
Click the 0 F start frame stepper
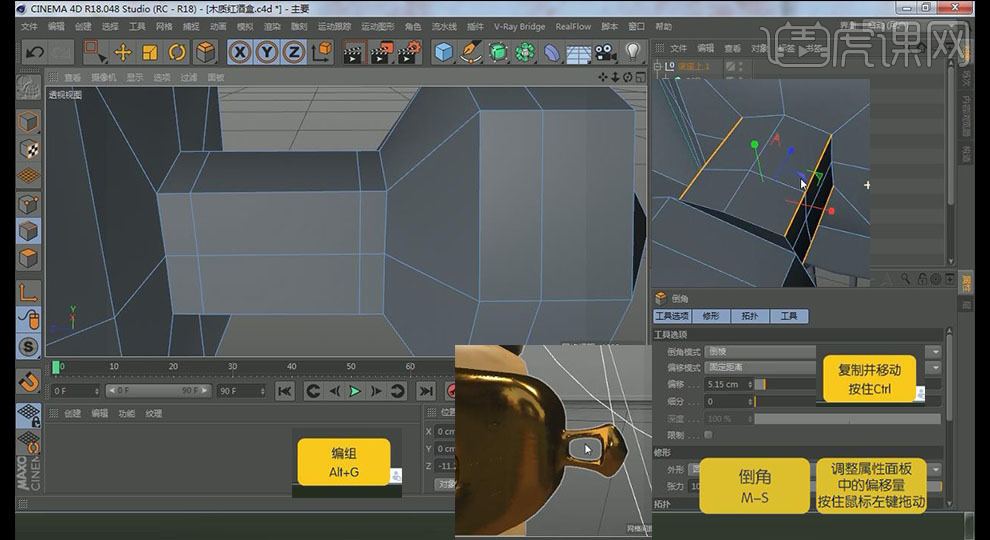pos(96,391)
